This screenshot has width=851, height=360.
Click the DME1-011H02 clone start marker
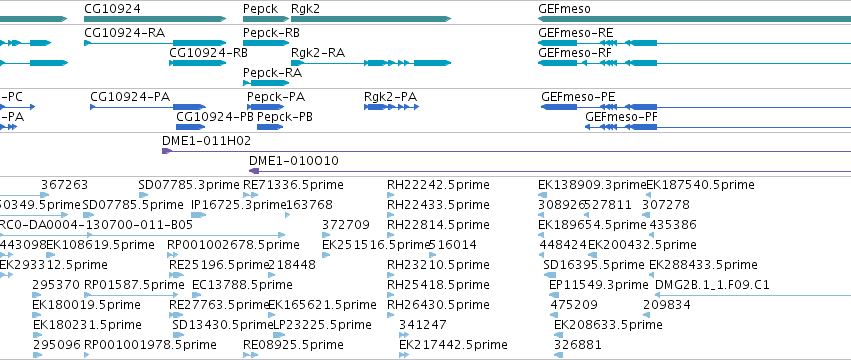[x=166, y=151]
